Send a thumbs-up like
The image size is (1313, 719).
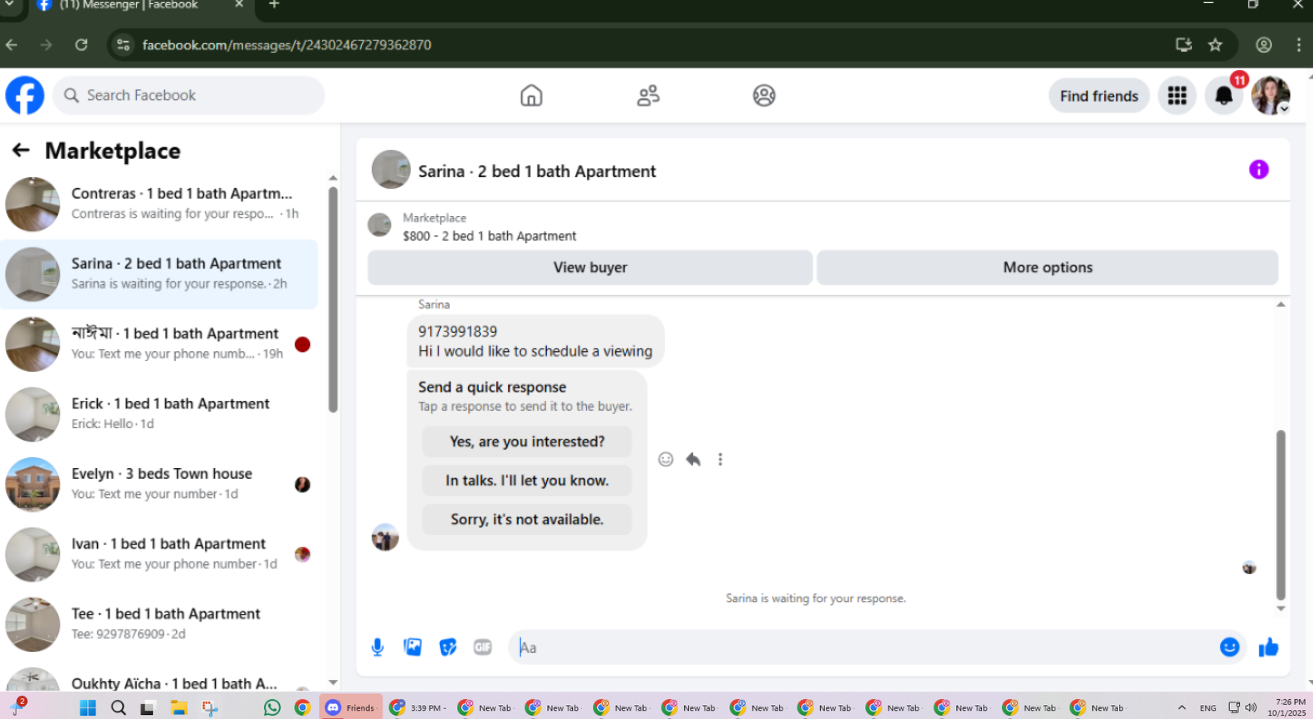click(1269, 647)
